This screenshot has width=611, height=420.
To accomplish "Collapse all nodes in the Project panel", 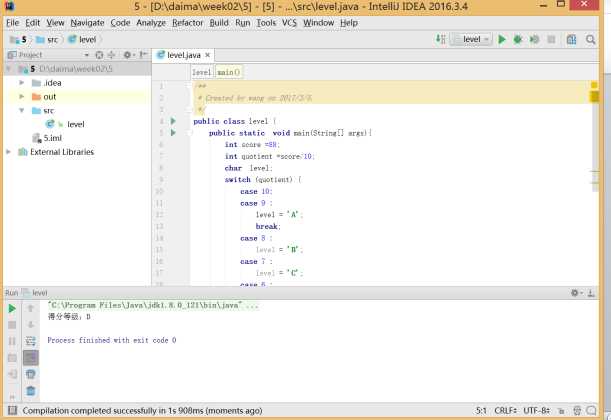I will tap(111, 55).
